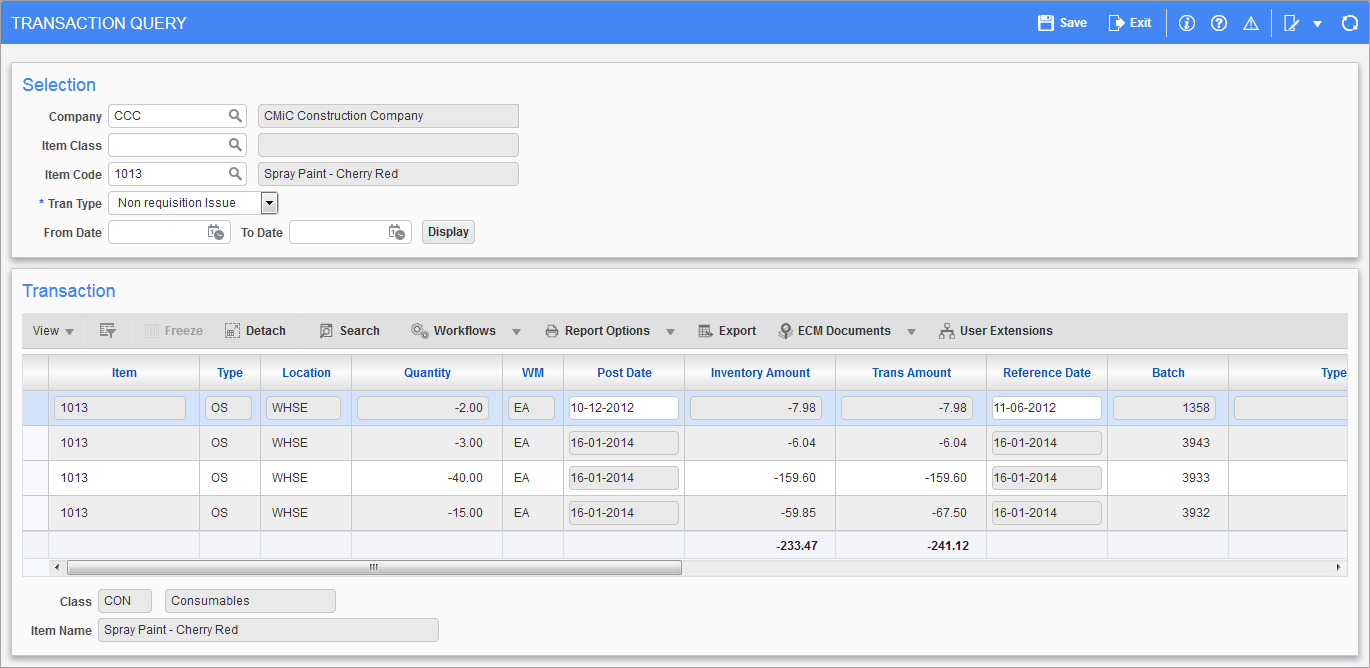Viewport: 1370px width, 668px height.
Task: Click the information icon in header
Action: 1187,23
